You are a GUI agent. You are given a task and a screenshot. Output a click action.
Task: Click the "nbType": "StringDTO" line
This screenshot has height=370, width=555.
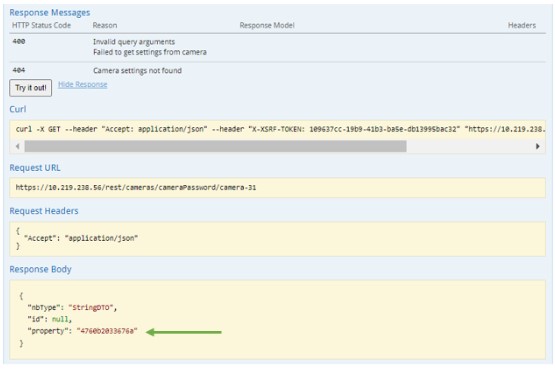(72, 307)
